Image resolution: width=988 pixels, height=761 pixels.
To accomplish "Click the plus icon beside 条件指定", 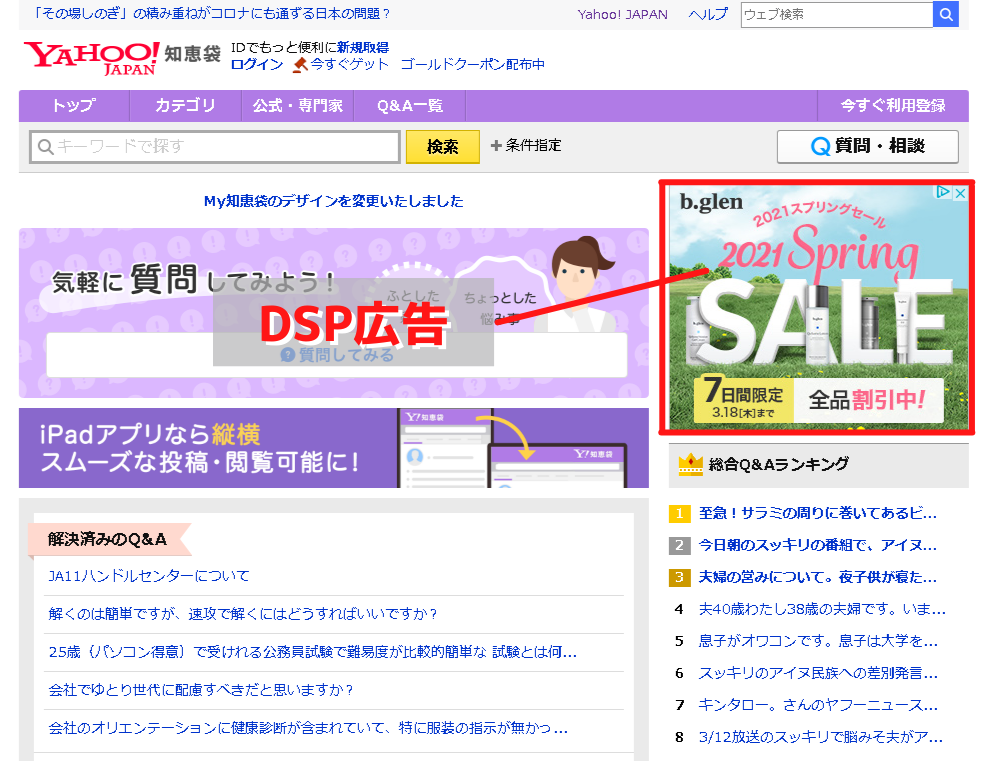I will tap(496, 146).
